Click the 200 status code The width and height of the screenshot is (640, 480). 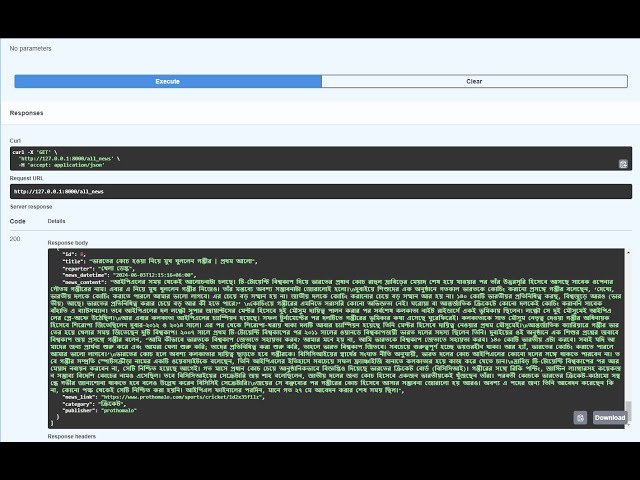[x=15, y=239]
